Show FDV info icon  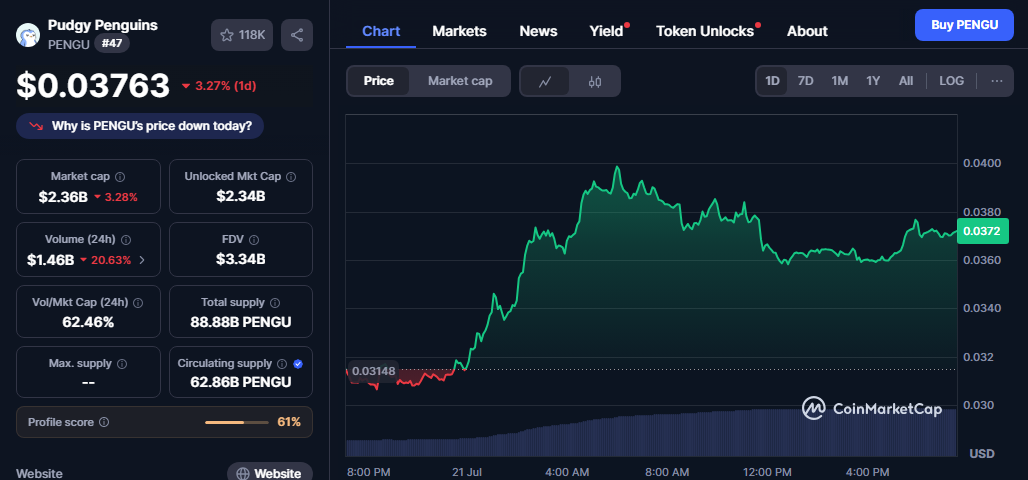point(254,240)
